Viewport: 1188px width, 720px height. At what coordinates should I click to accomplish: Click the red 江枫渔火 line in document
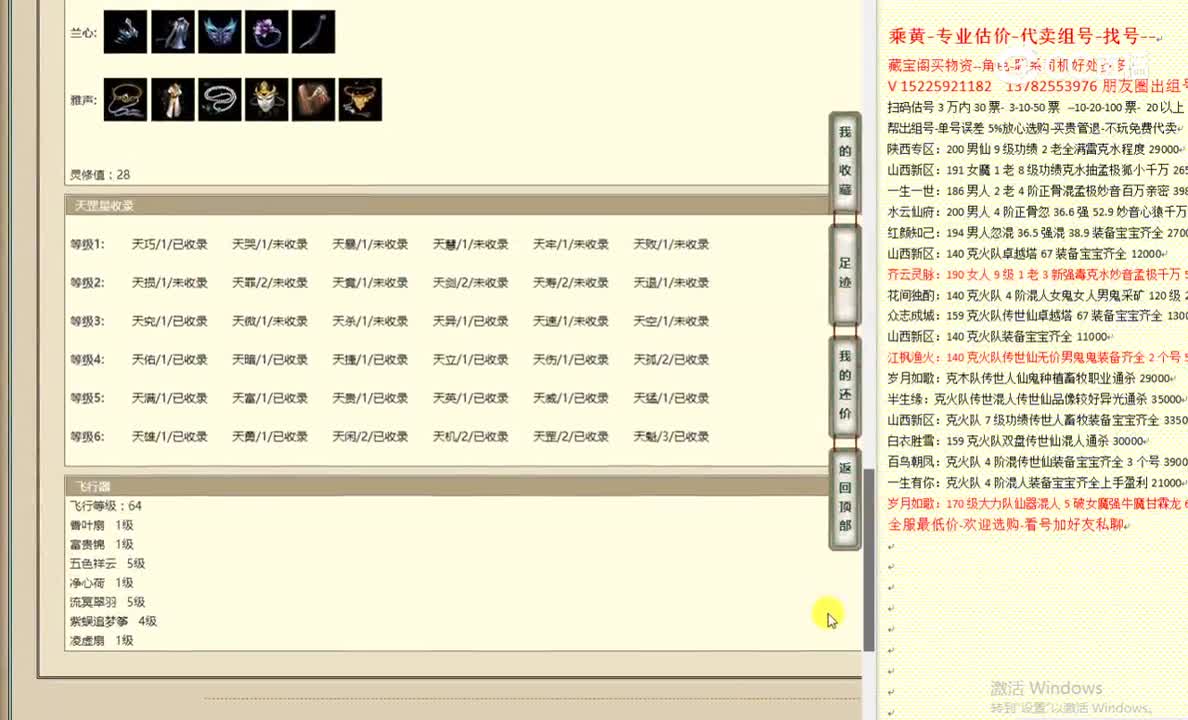1037,357
